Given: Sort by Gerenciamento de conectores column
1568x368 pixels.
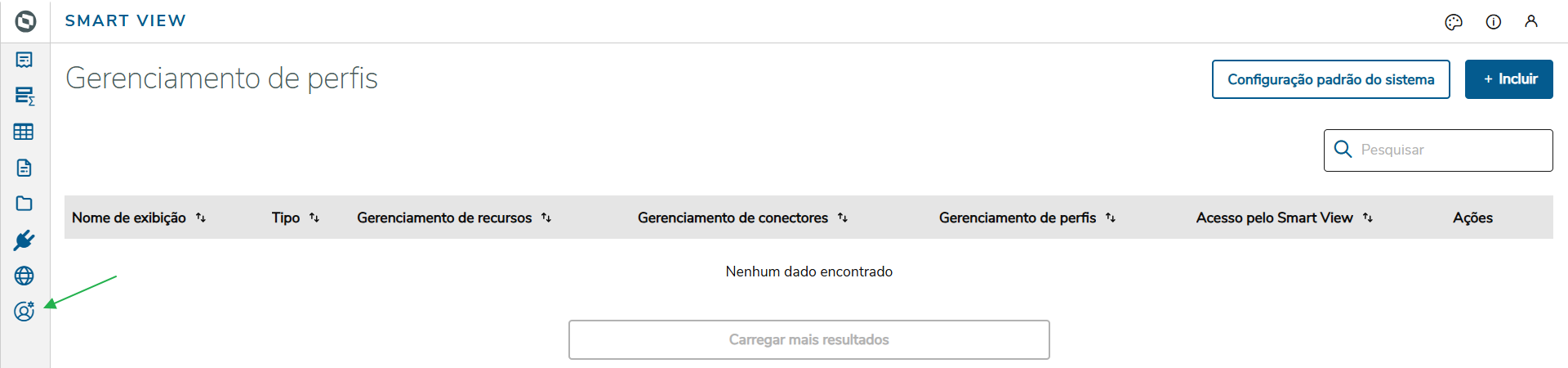Looking at the screenshot, I should 843,218.
